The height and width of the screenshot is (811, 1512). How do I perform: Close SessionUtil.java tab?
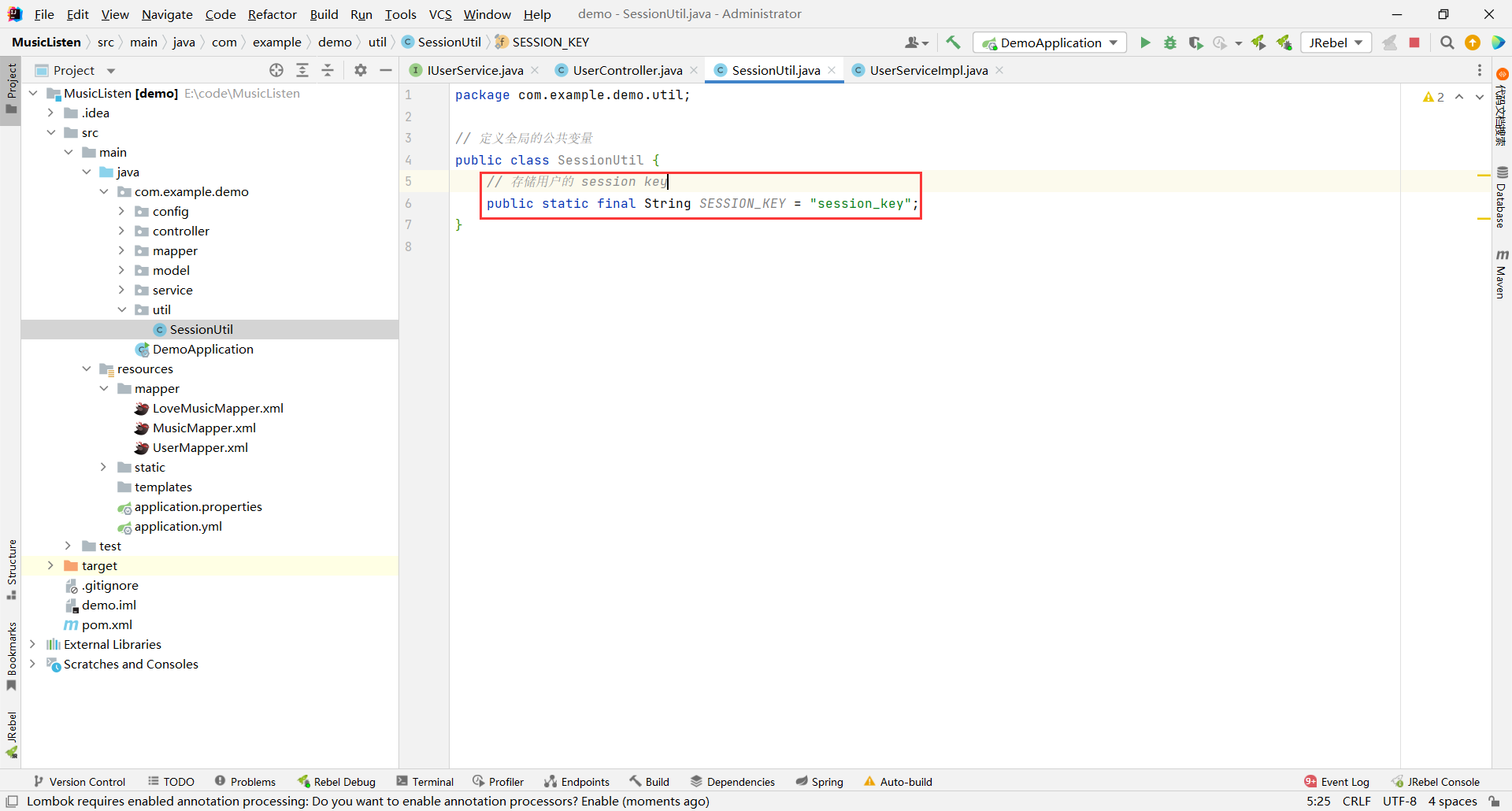click(832, 70)
